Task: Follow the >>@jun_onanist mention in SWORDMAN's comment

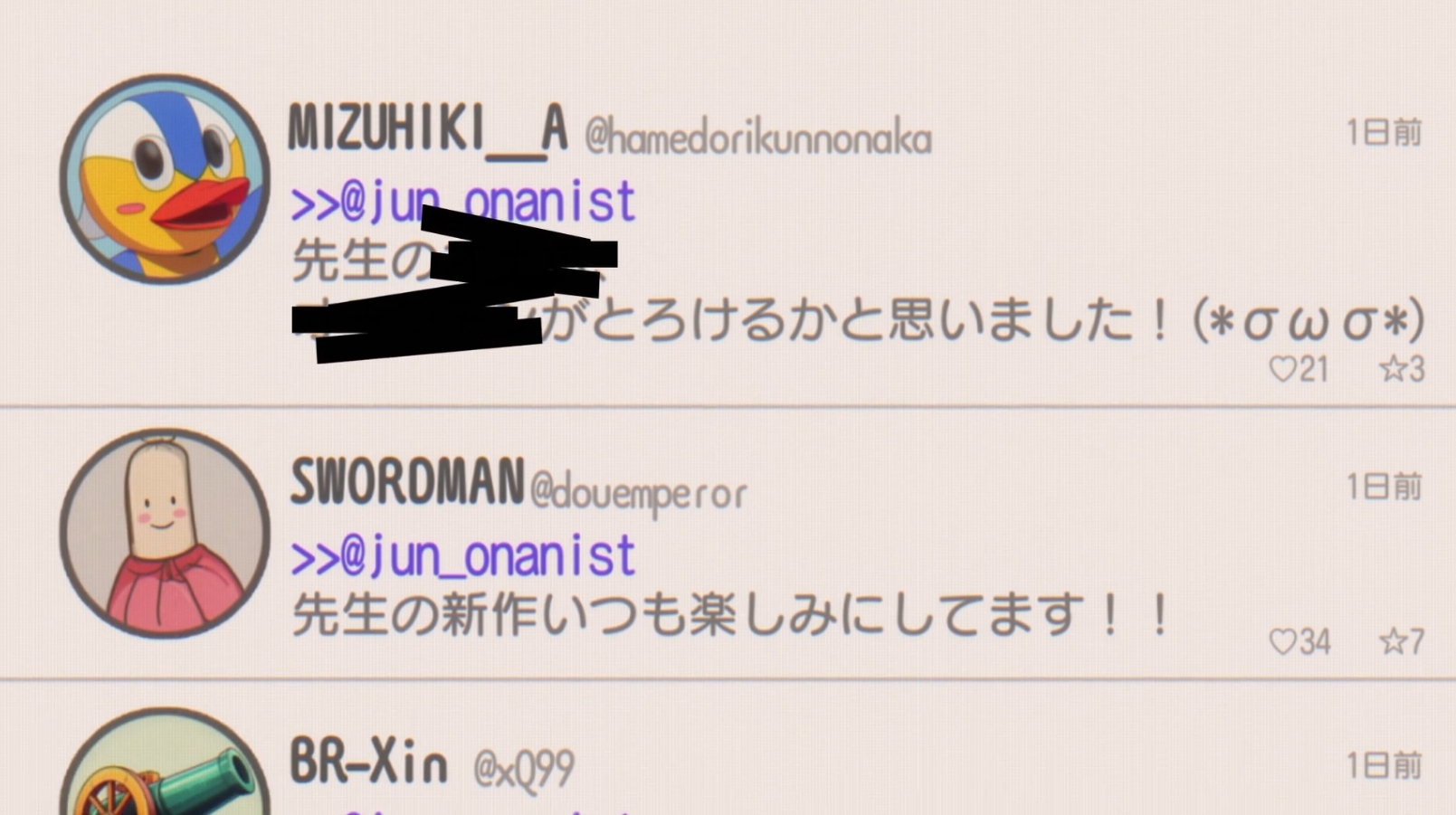Action: (463, 556)
